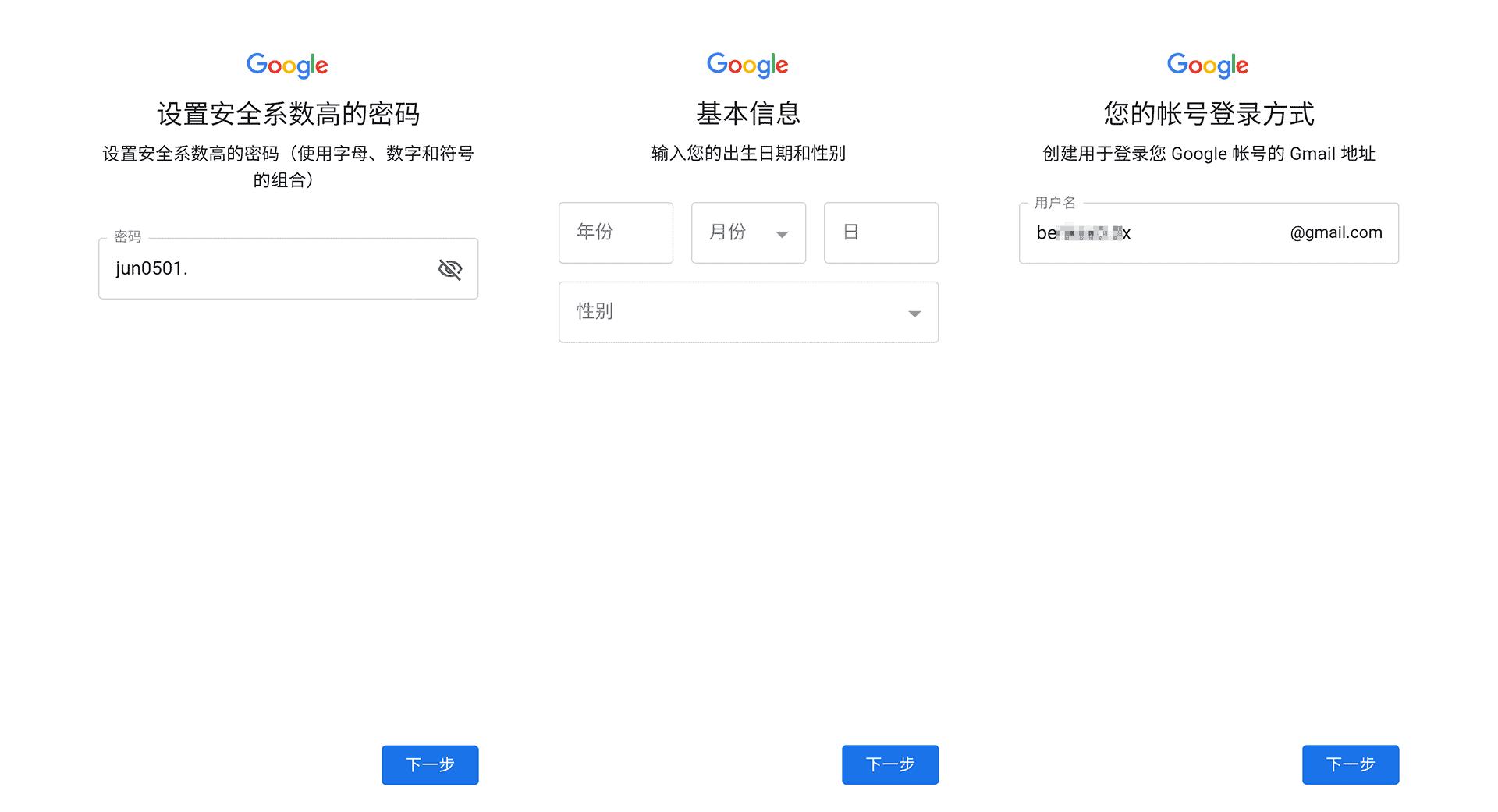Click the heading 设置安全系数高的密码
1498x812 pixels.
tap(287, 114)
